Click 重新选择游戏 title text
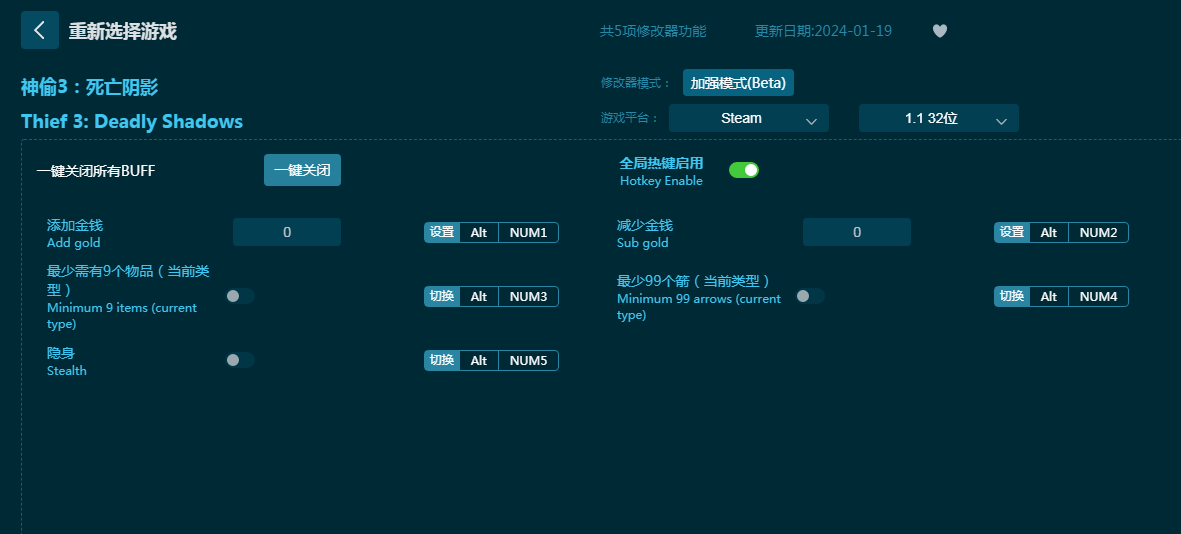This screenshot has height=534, width=1181. coord(123,31)
